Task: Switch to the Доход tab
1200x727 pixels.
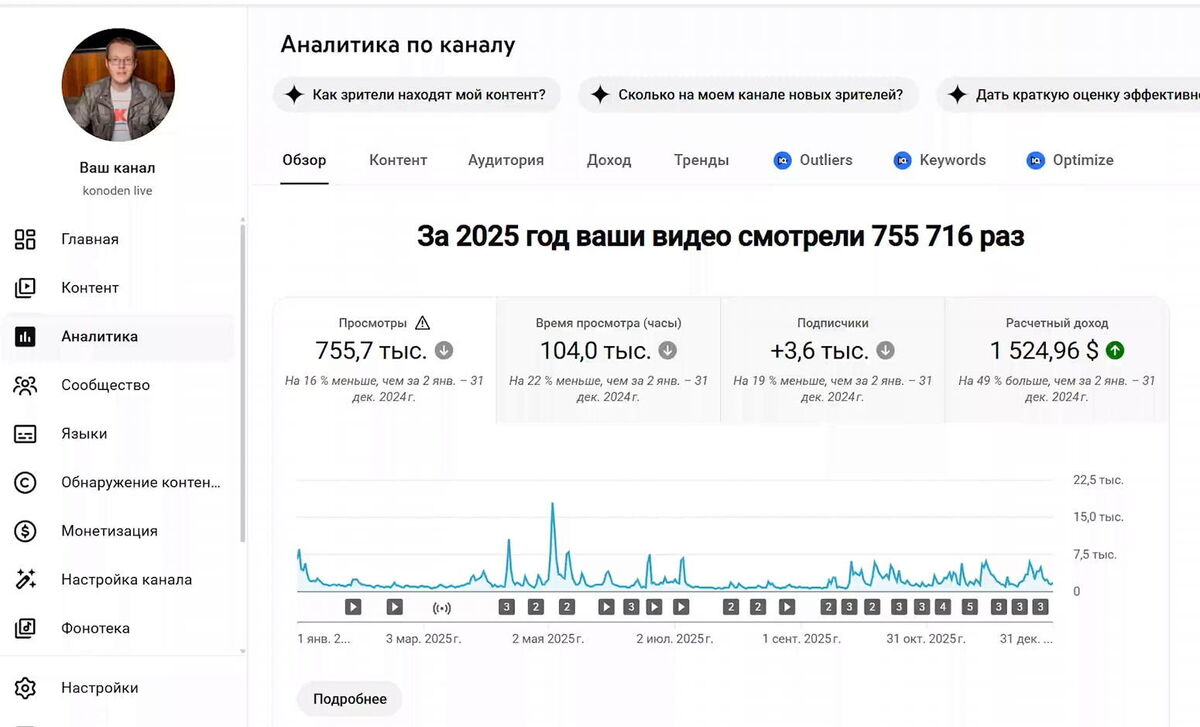Action: tap(609, 160)
